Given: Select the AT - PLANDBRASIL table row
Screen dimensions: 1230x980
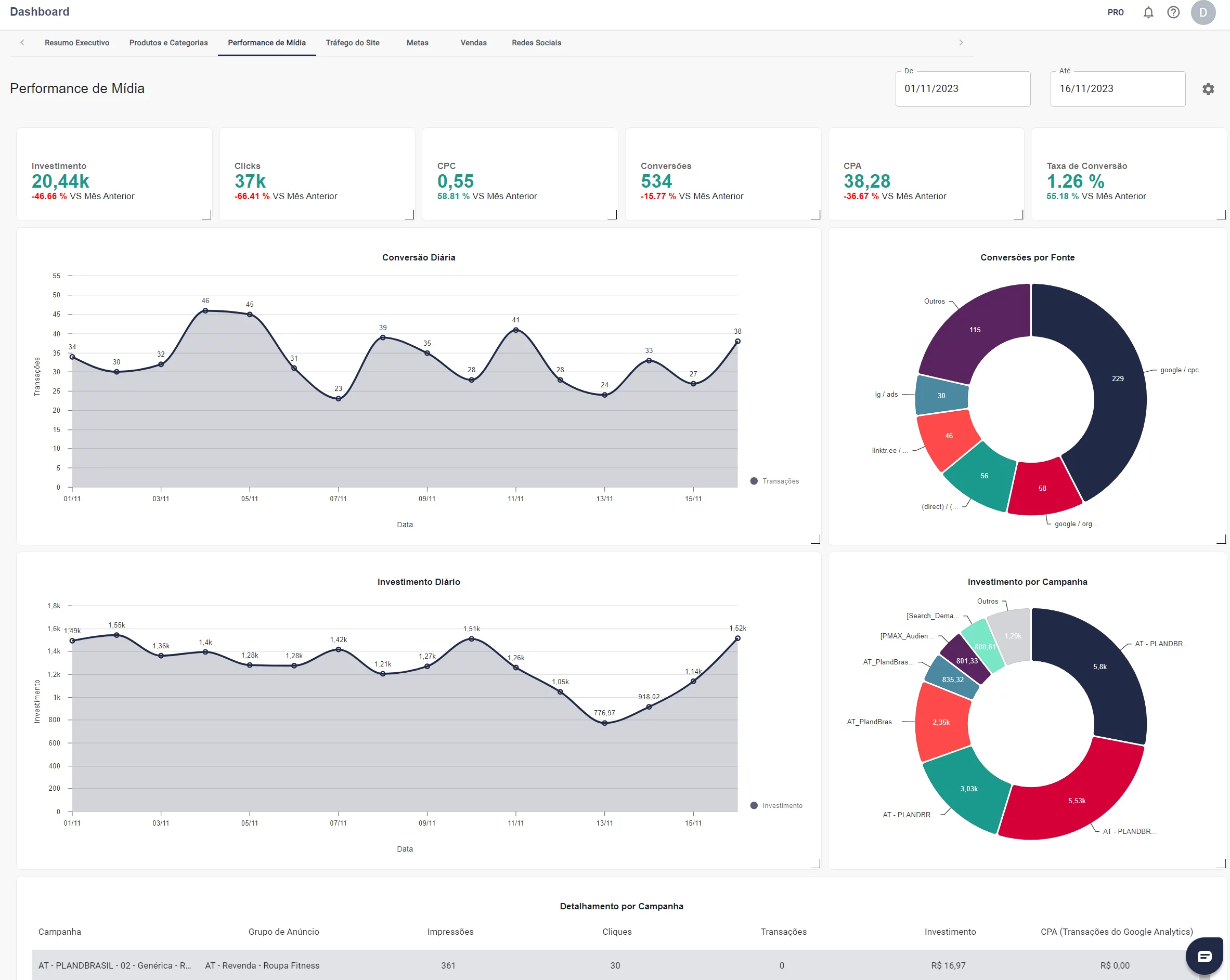Looking at the screenshot, I should (114, 965).
